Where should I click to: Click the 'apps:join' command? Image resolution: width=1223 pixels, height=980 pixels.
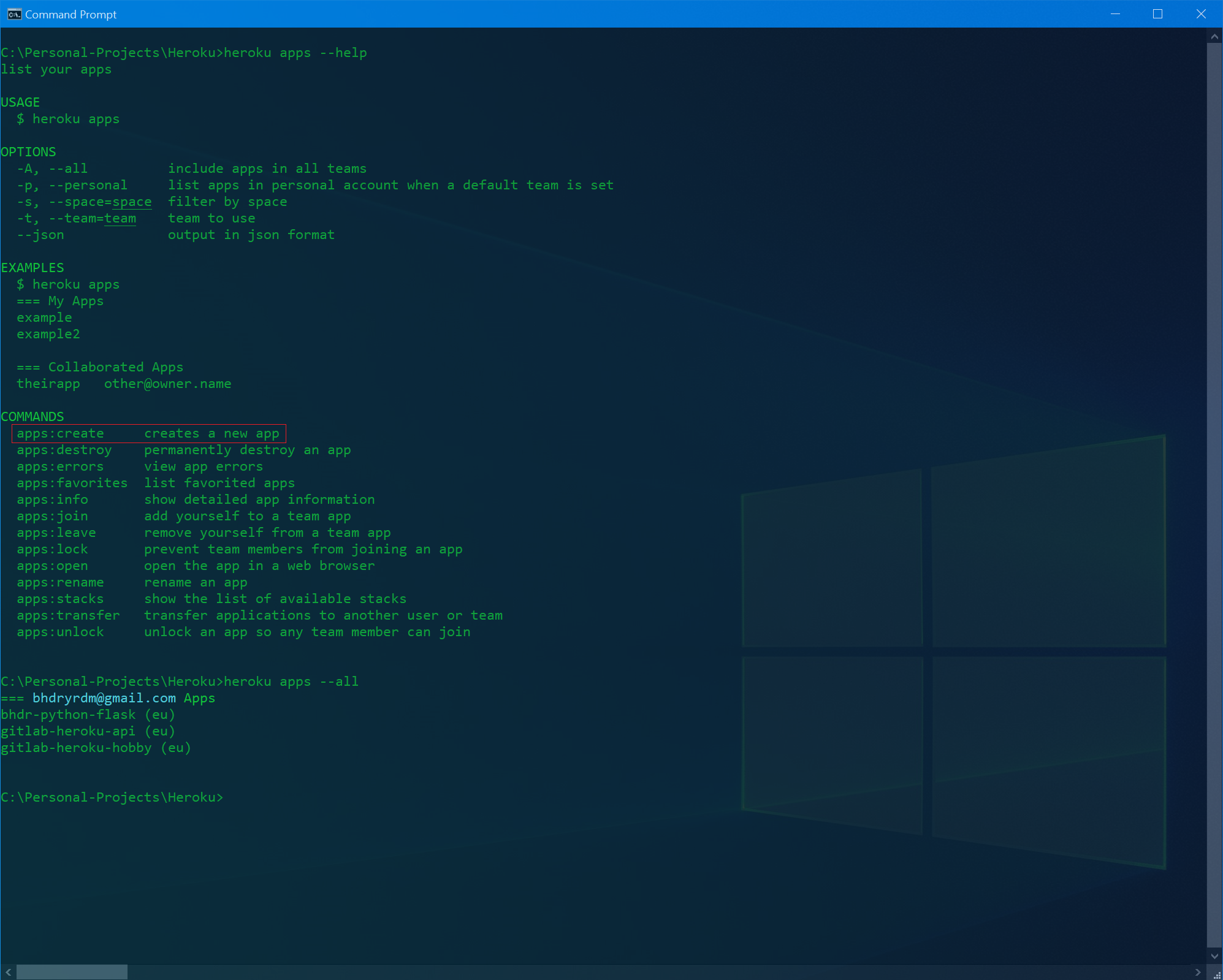52,516
